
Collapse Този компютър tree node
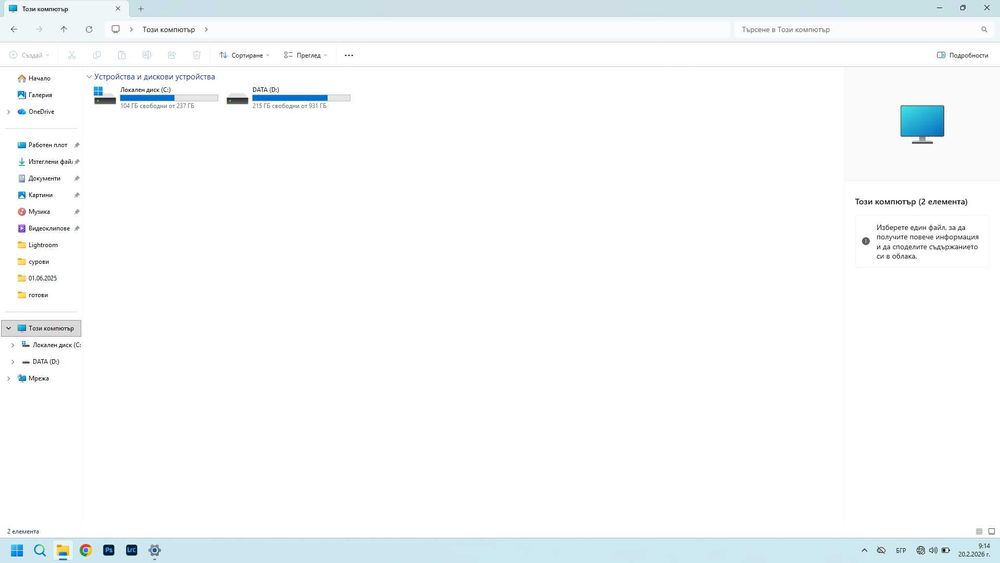[x=8, y=328]
